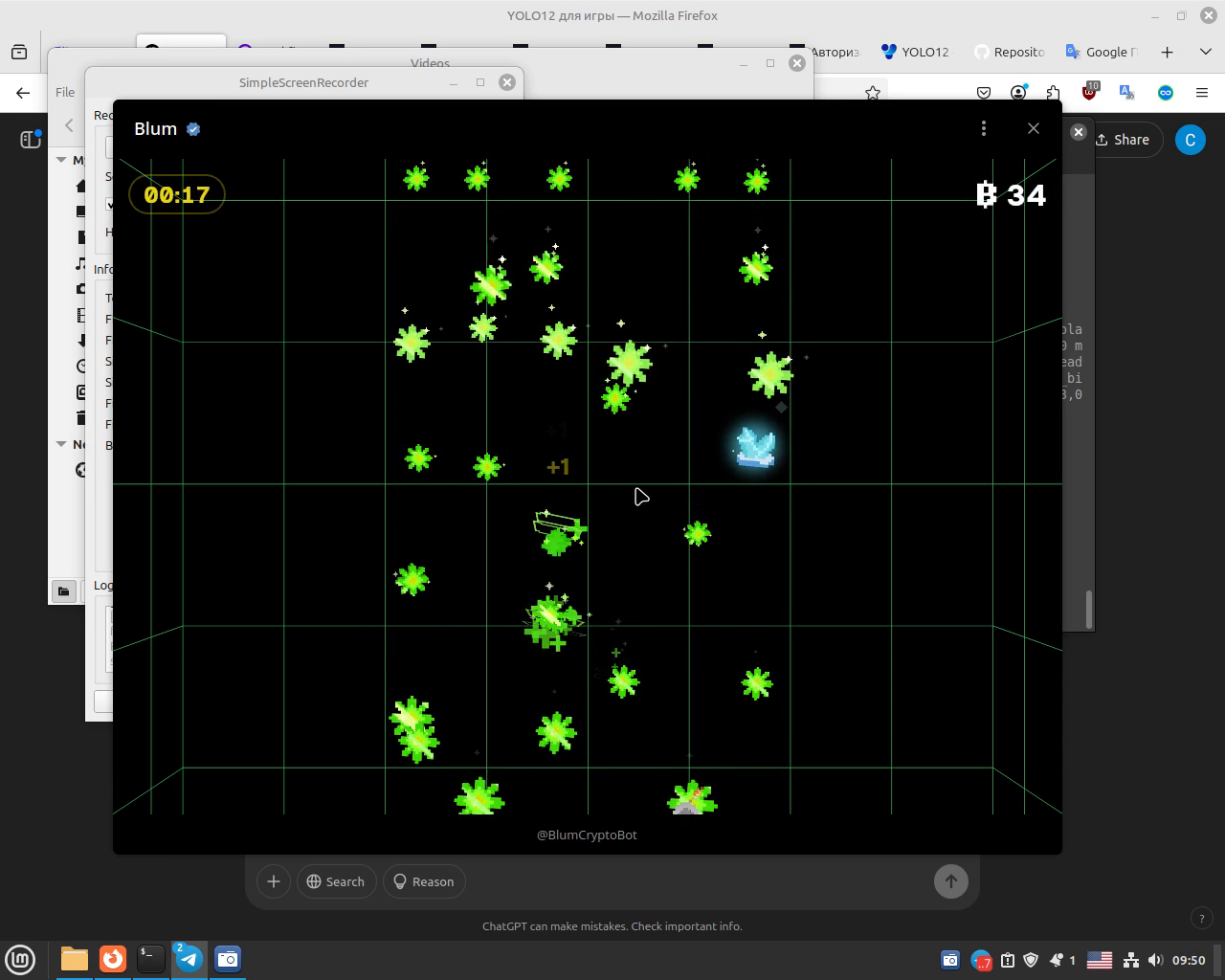Open the ChatGPT help question mark
This screenshot has width=1225, height=980.
1202,918
